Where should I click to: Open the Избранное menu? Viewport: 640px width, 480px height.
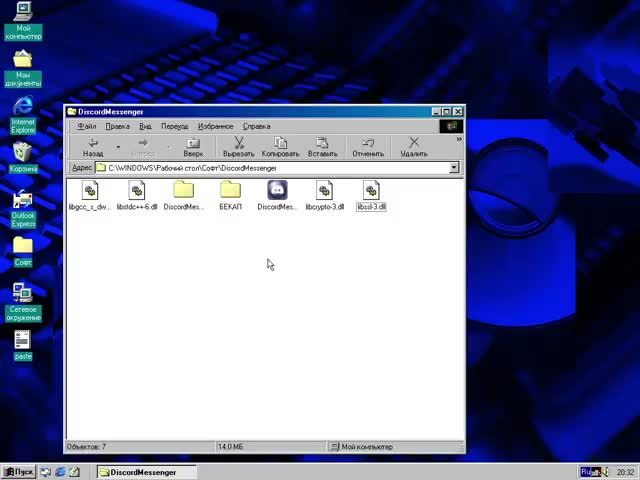215,126
